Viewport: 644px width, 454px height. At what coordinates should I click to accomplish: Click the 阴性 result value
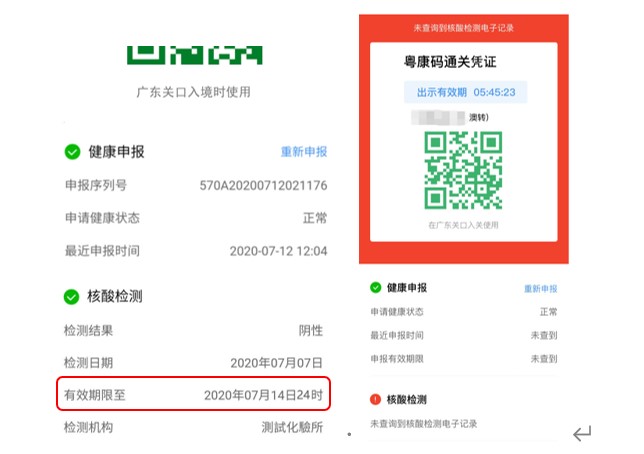311,330
